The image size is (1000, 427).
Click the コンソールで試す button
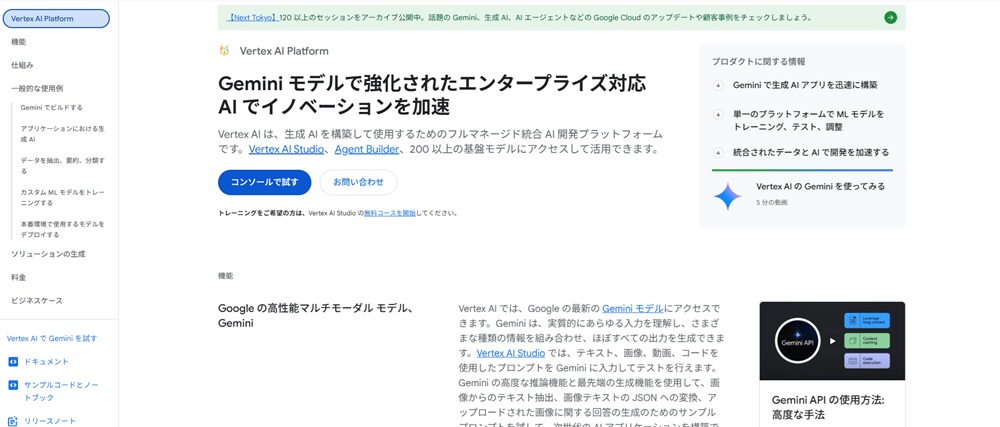[264, 182]
